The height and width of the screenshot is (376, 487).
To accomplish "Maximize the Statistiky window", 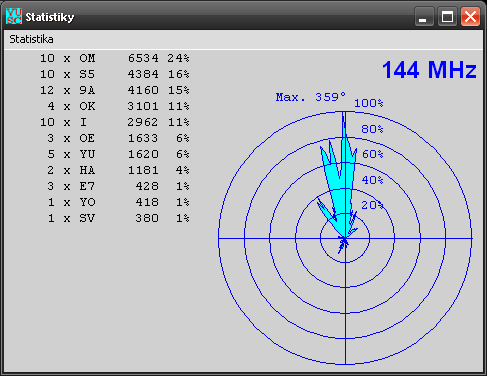I will [x=447, y=17].
